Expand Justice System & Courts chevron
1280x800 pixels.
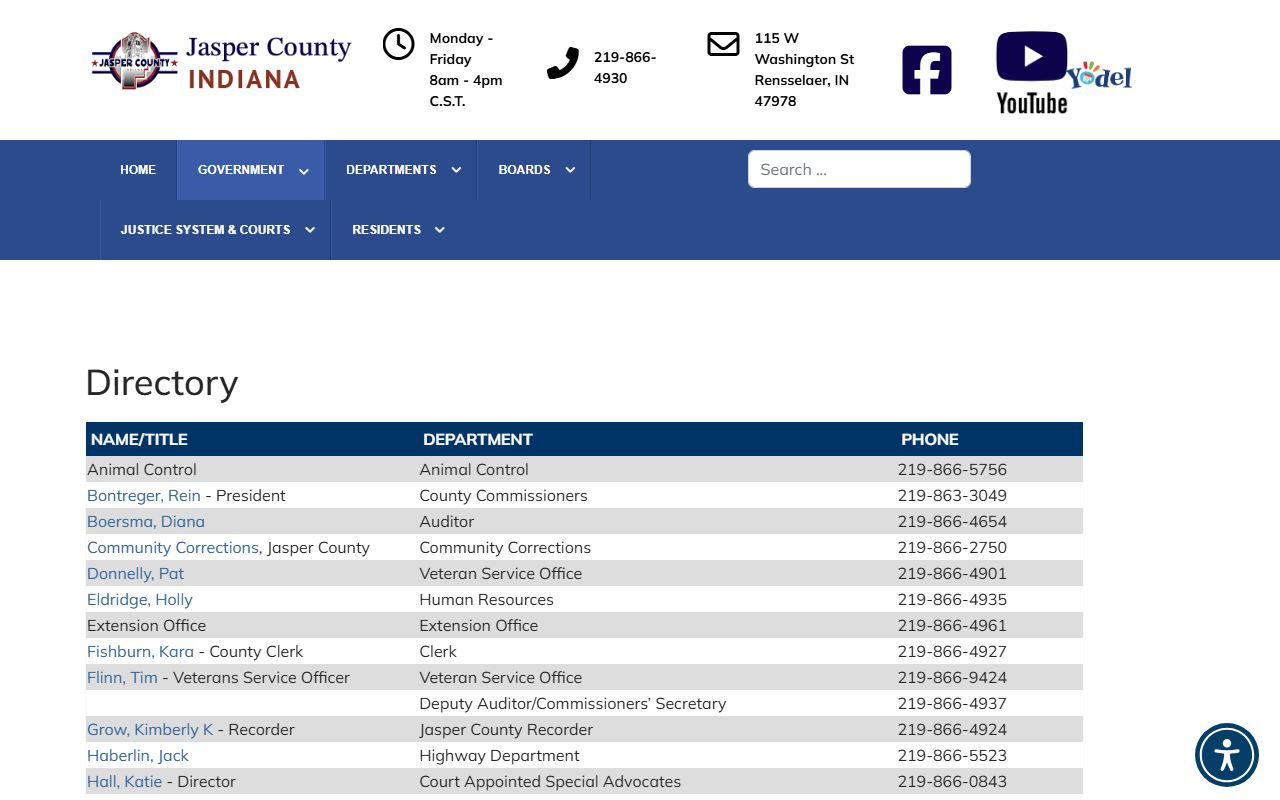(x=310, y=230)
